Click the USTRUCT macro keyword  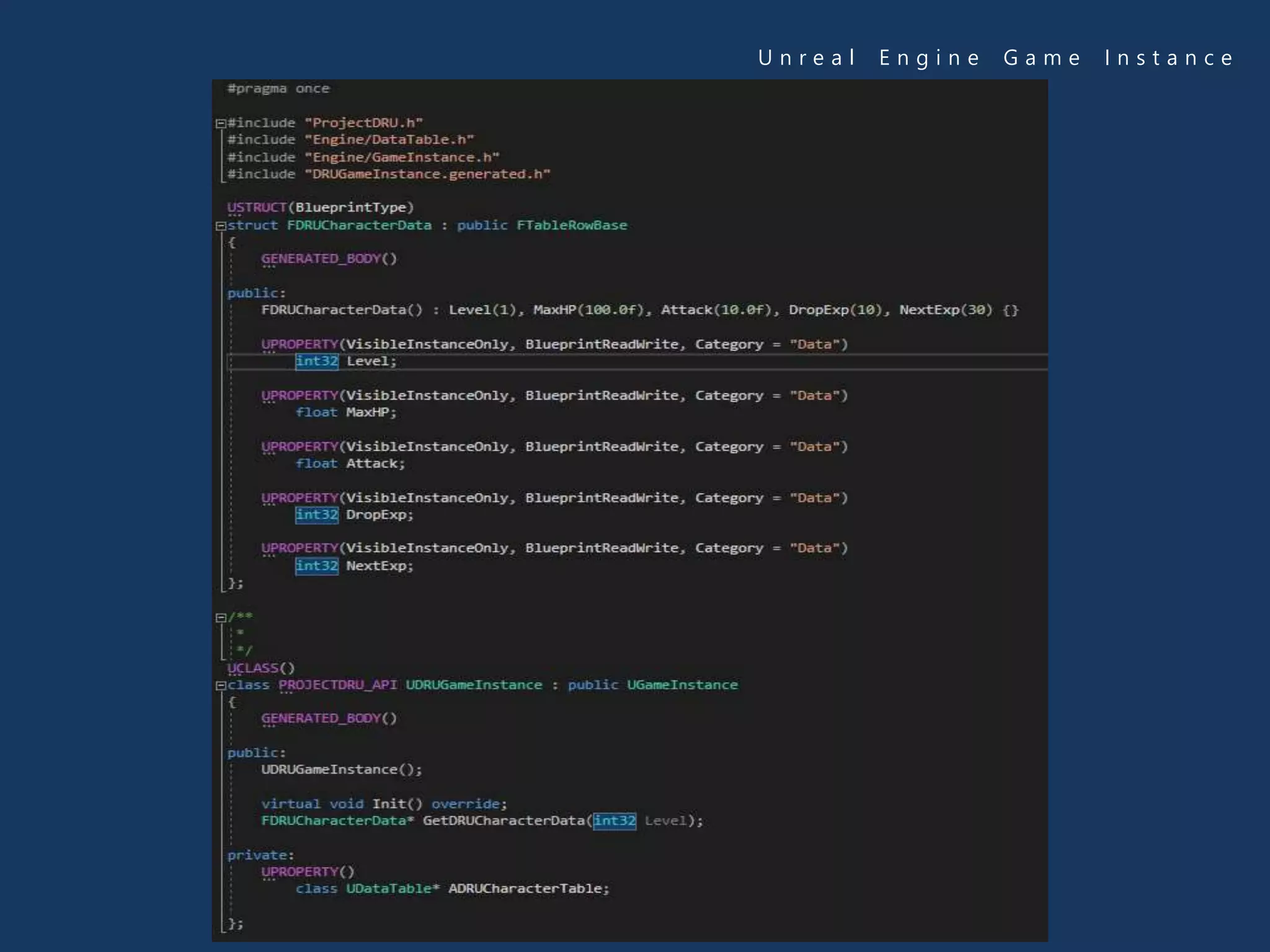coord(257,208)
